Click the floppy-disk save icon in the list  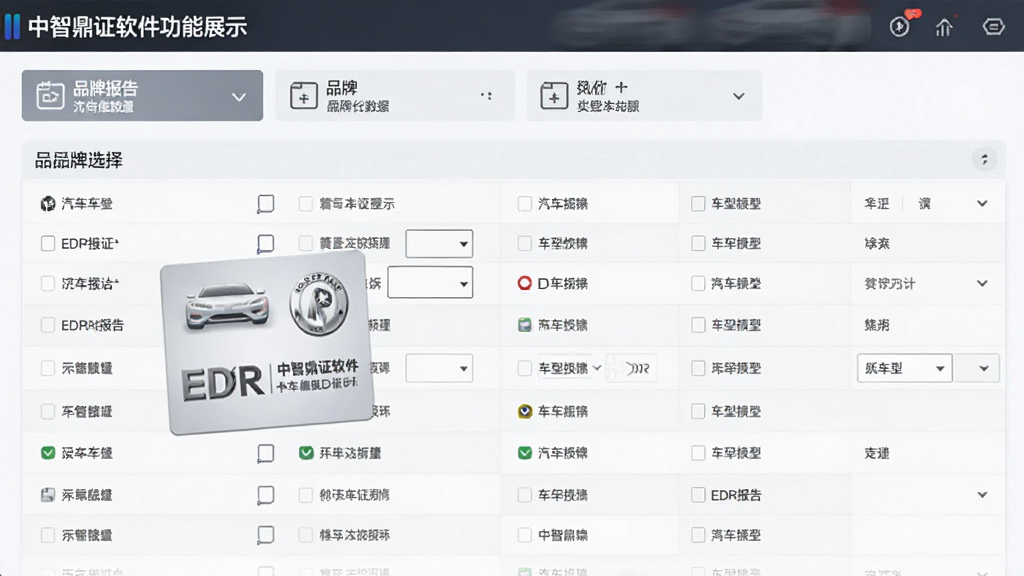click(48, 495)
